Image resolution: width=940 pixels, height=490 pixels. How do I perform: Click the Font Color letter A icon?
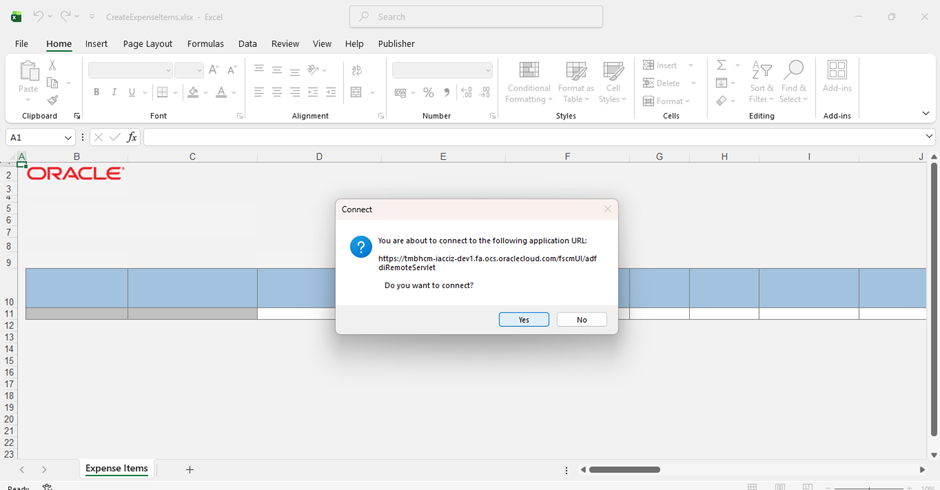point(221,92)
